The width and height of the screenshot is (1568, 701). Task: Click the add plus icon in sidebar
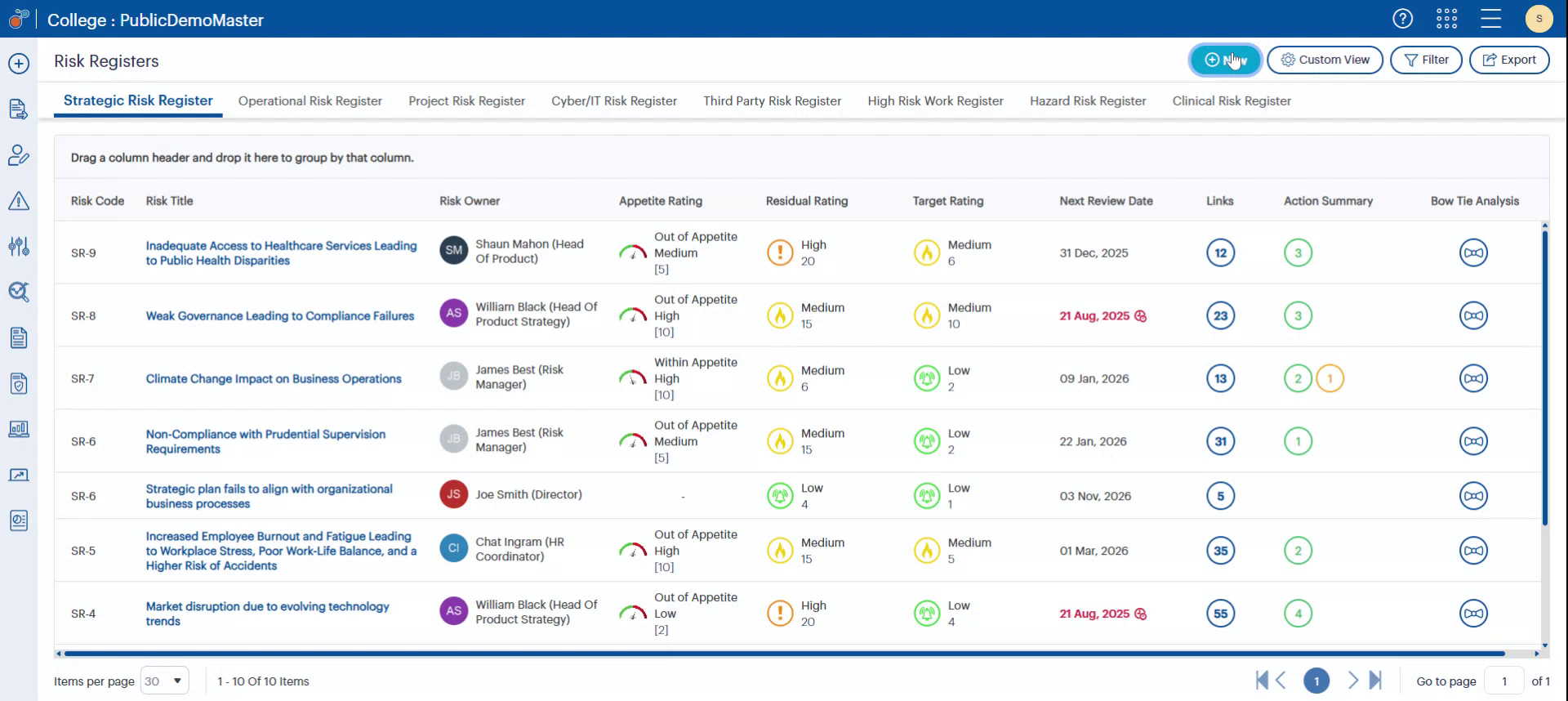[19, 64]
